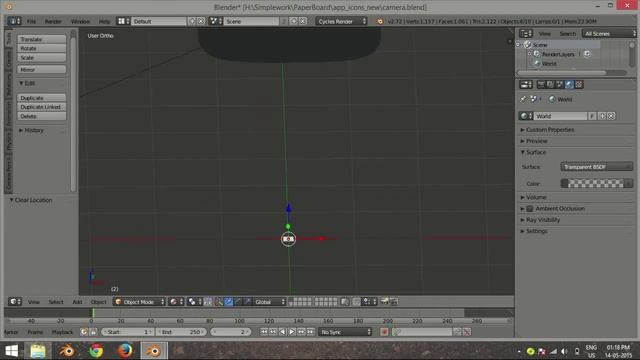Click the Duplicate Linked button

point(42,107)
